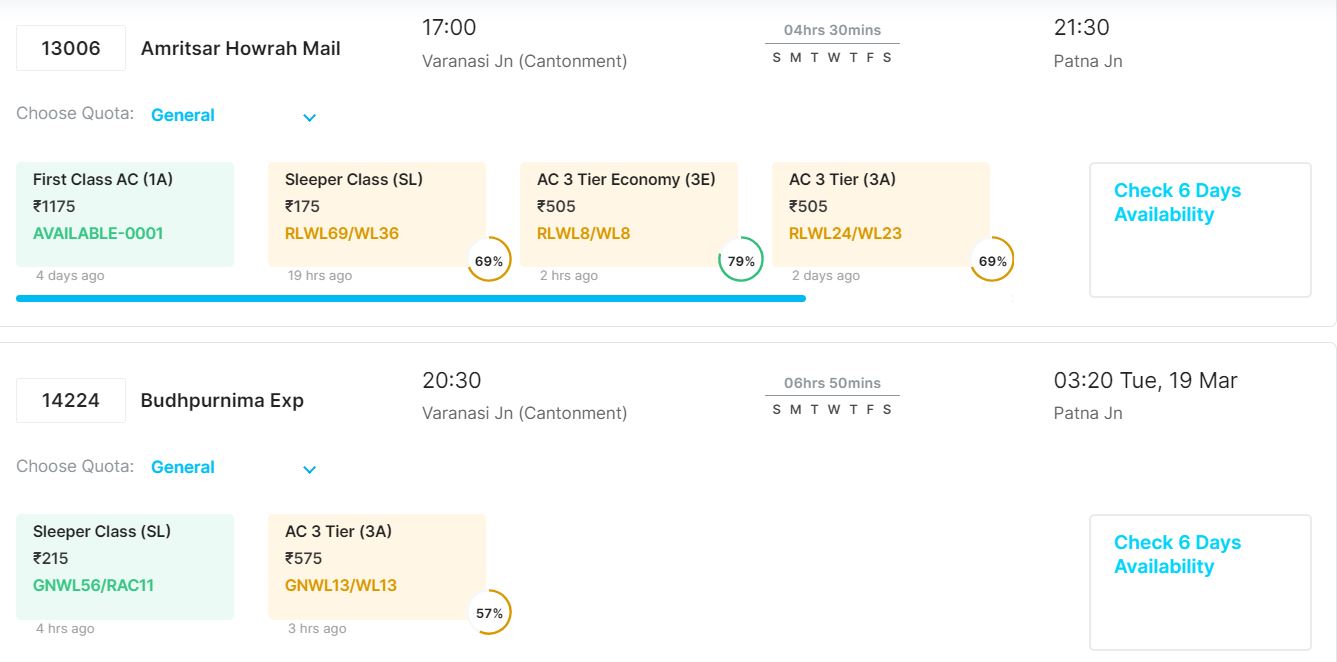Click the 79% prediction circle on 3E card
1337x662 pixels.
741,260
